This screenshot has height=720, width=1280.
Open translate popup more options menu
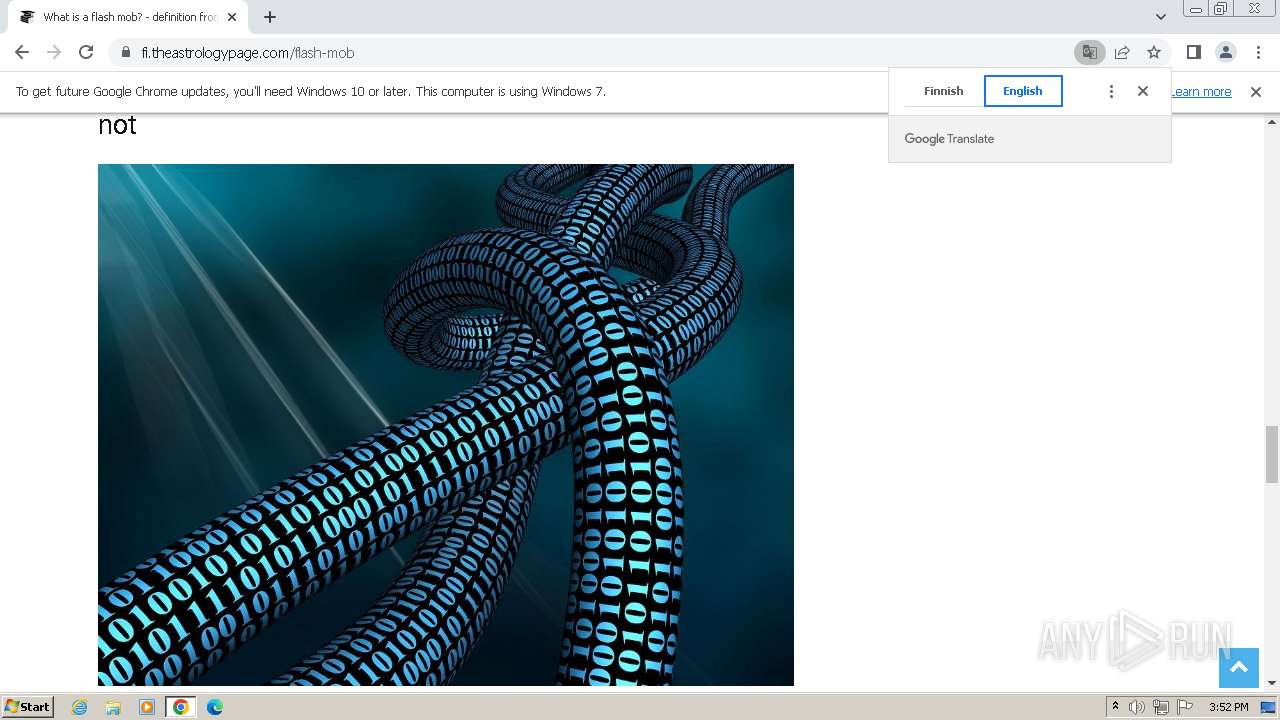(x=1111, y=91)
